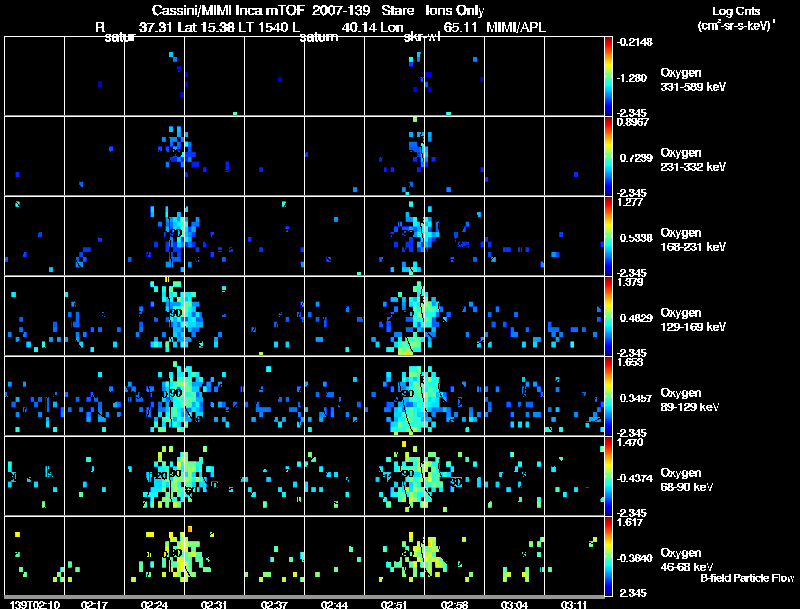Select the -0.2148 color scale maximum
Image resolution: width=800 pixels, height=609 pixels.
[635, 42]
